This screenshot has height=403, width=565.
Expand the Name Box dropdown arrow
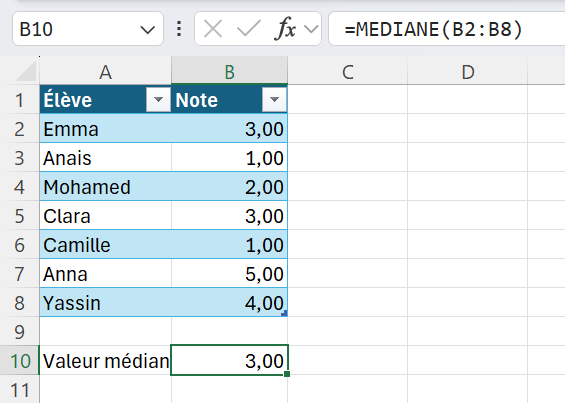[x=148, y=30]
